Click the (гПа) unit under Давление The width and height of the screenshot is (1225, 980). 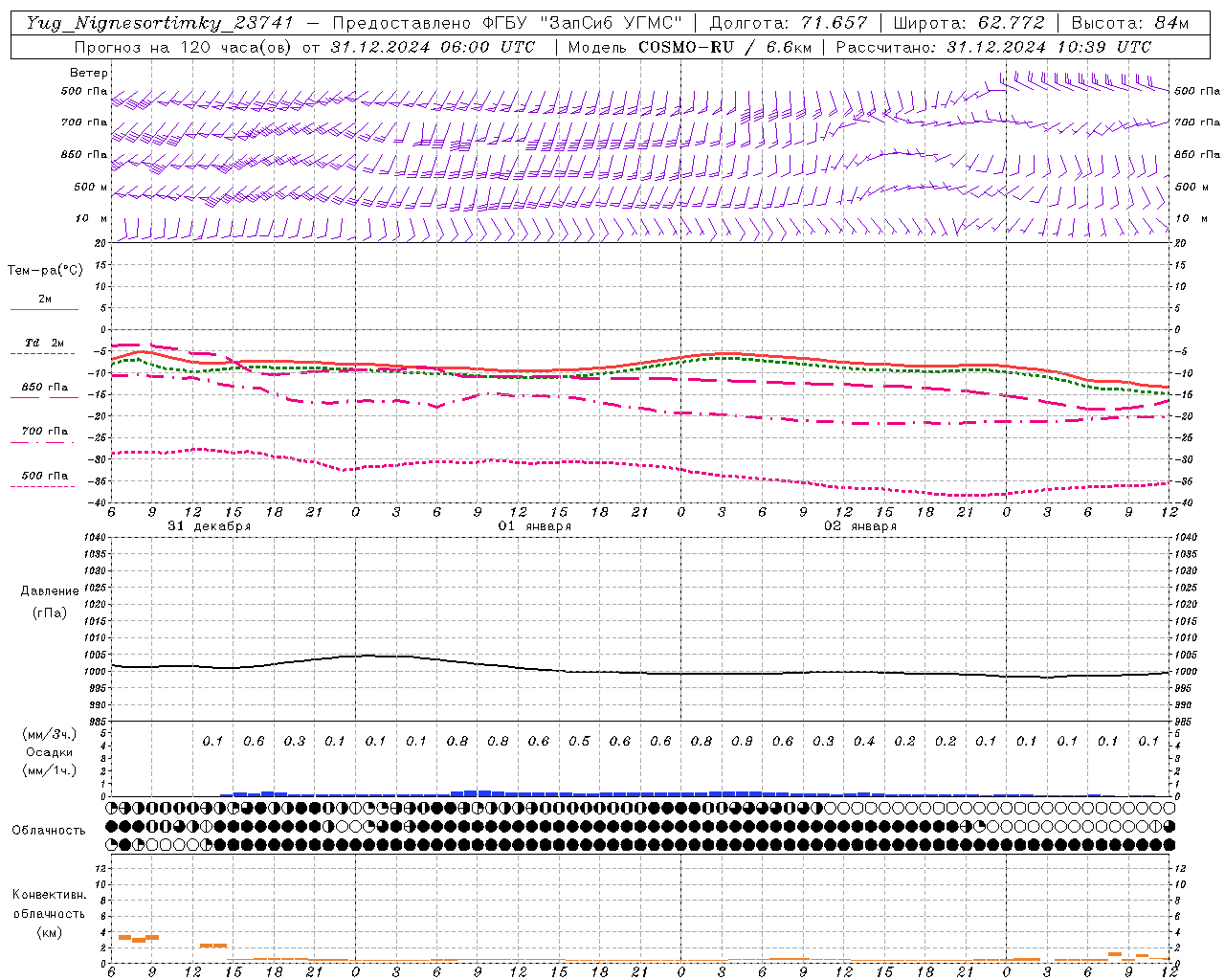50,612
